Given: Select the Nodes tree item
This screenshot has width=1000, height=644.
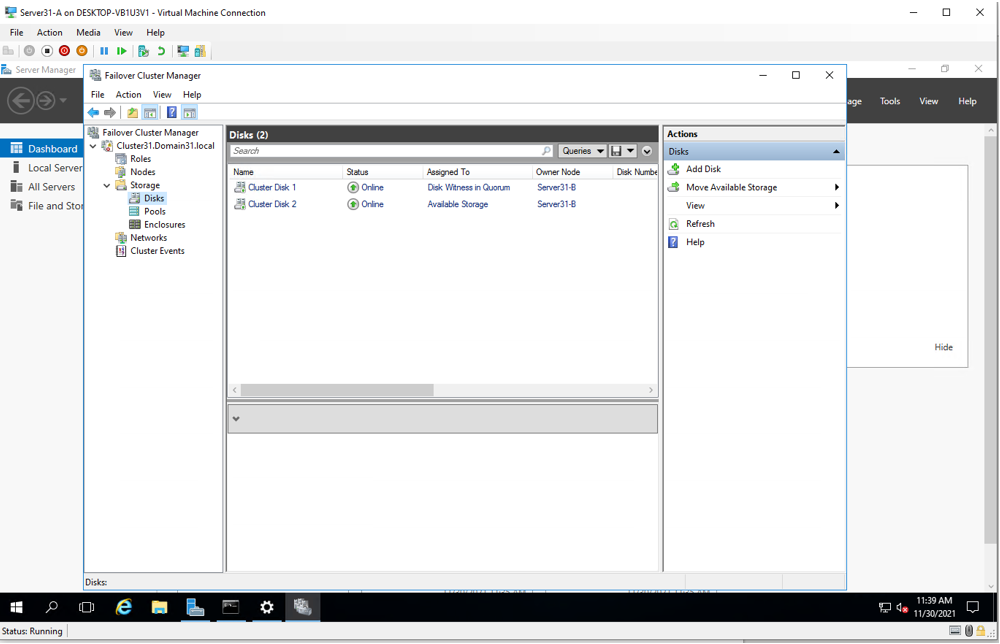Looking at the screenshot, I should (143, 172).
